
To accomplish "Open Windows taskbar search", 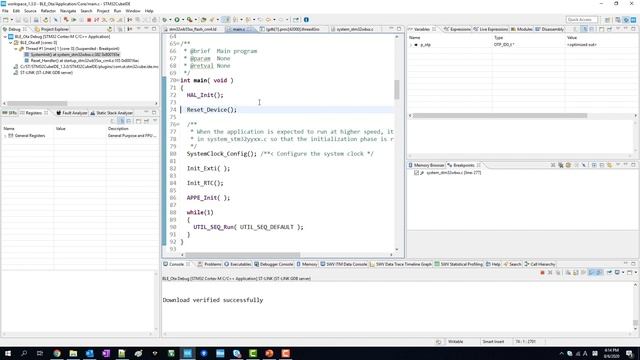I will [x=24, y=353].
